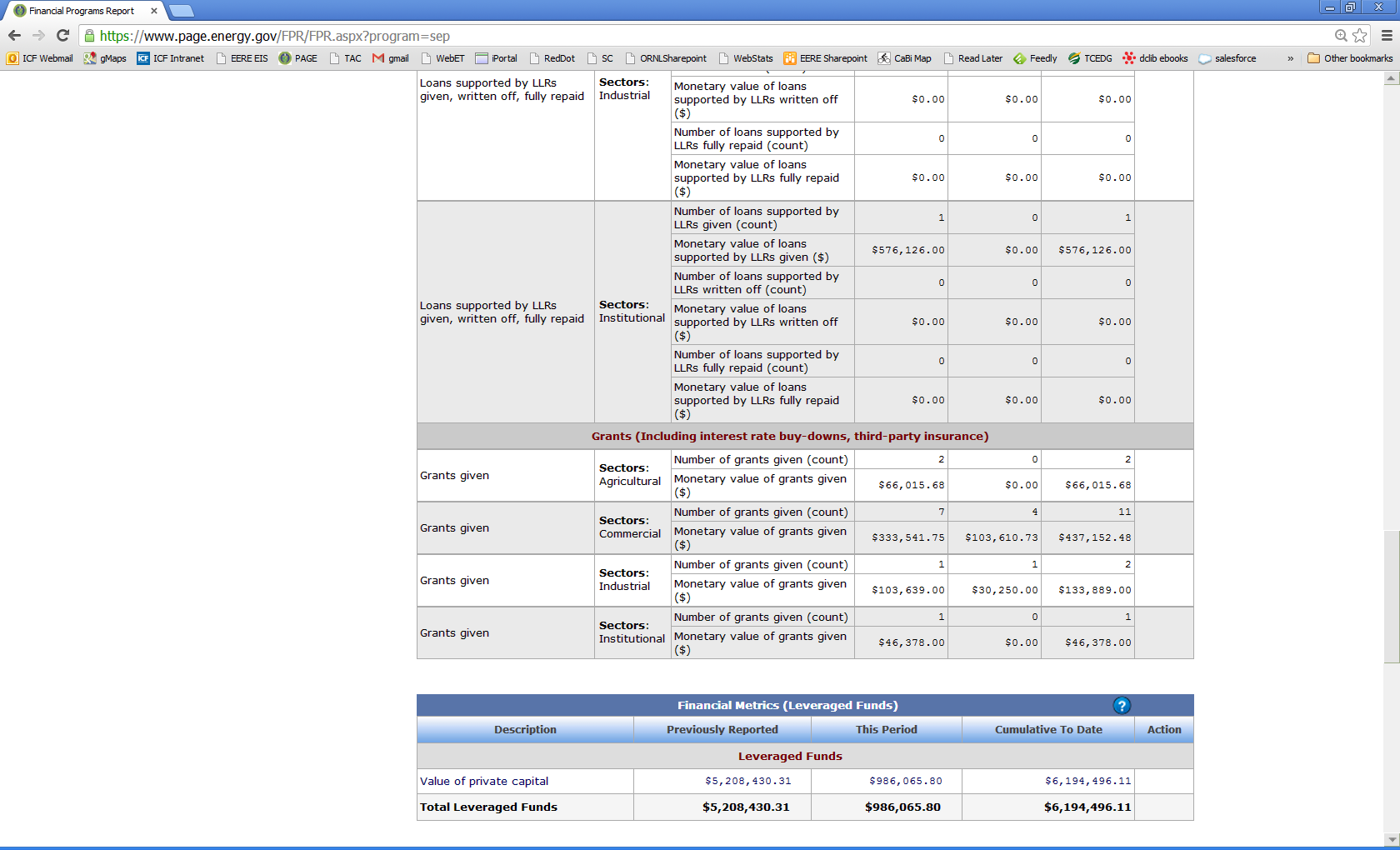Open the Feedly bookmark
Screen dimensions: 1400x850
point(1035,58)
